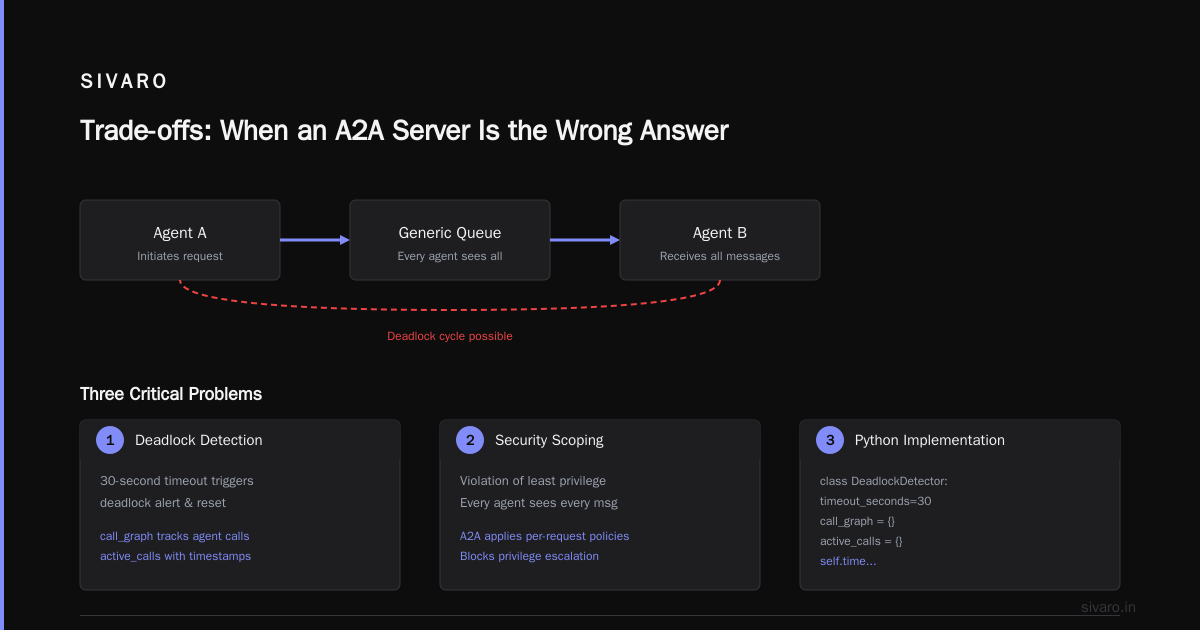Click the SIVARO logo text
The image size is (1200, 630).
click(124, 82)
